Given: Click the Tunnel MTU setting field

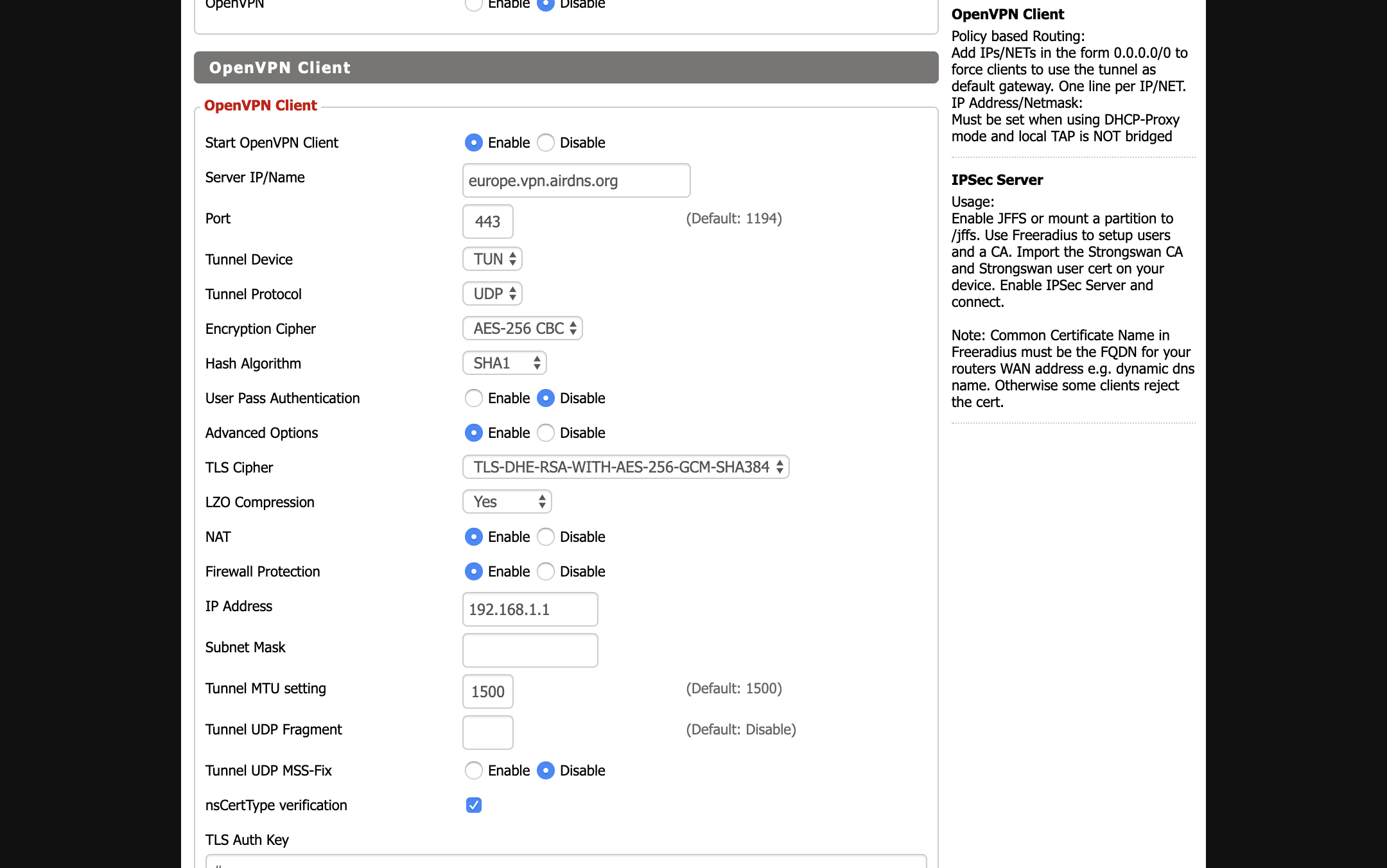Looking at the screenshot, I should [487, 691].
